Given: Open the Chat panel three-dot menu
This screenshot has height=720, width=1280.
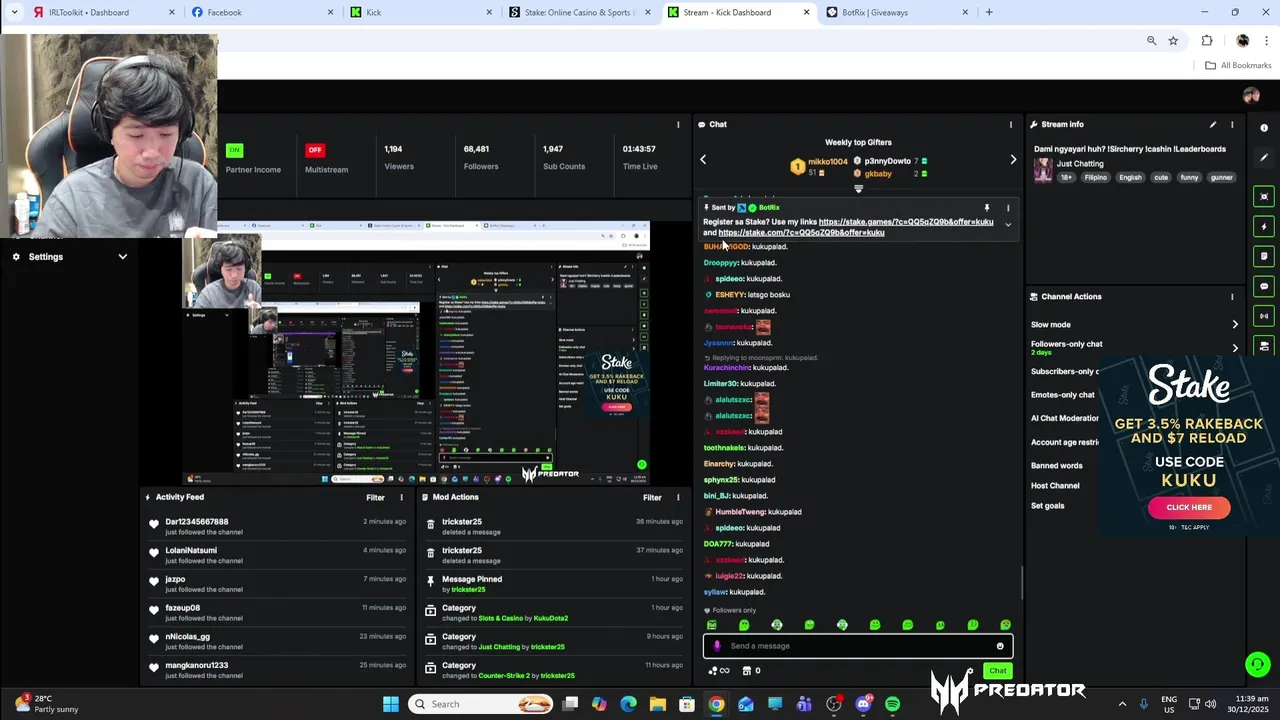Looking at the screenshot, I should 1010,125.
